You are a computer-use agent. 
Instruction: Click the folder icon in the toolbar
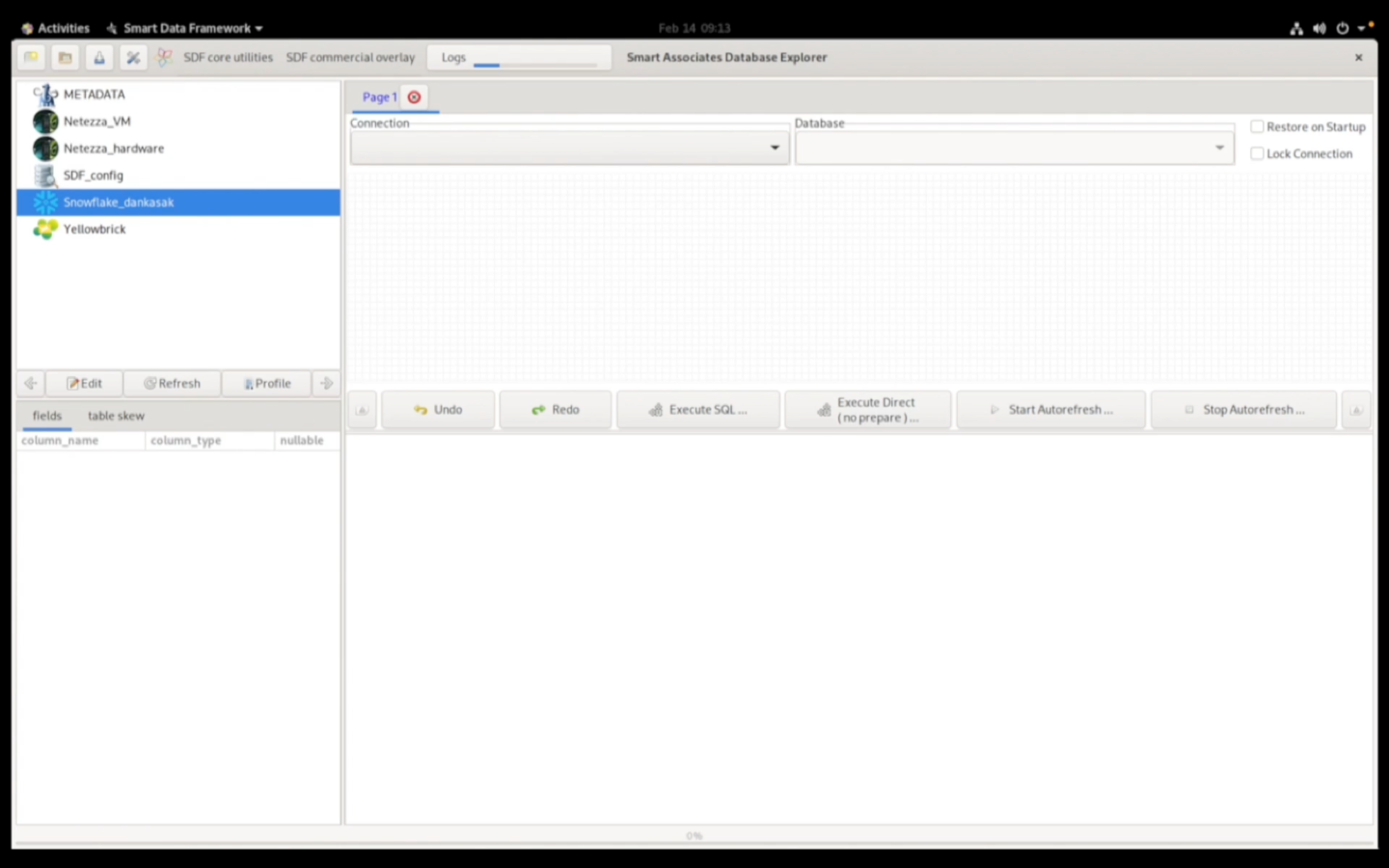65,57
